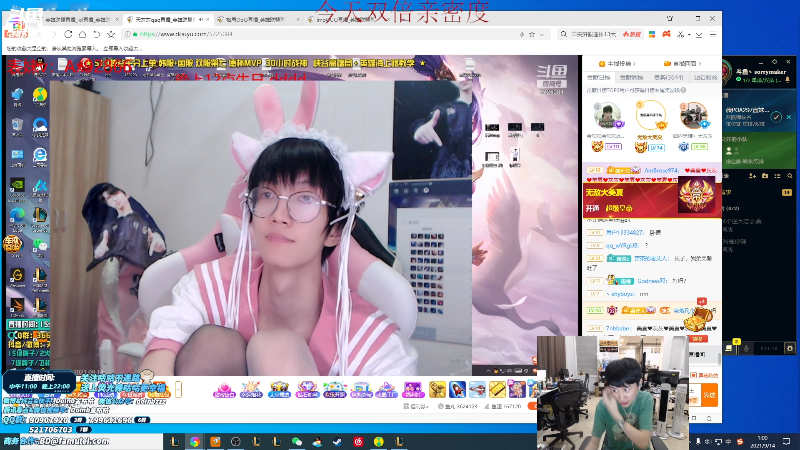Screen dimensions: 800x450
Task: Open the backpack link below gifts
Action: [415, 407]
